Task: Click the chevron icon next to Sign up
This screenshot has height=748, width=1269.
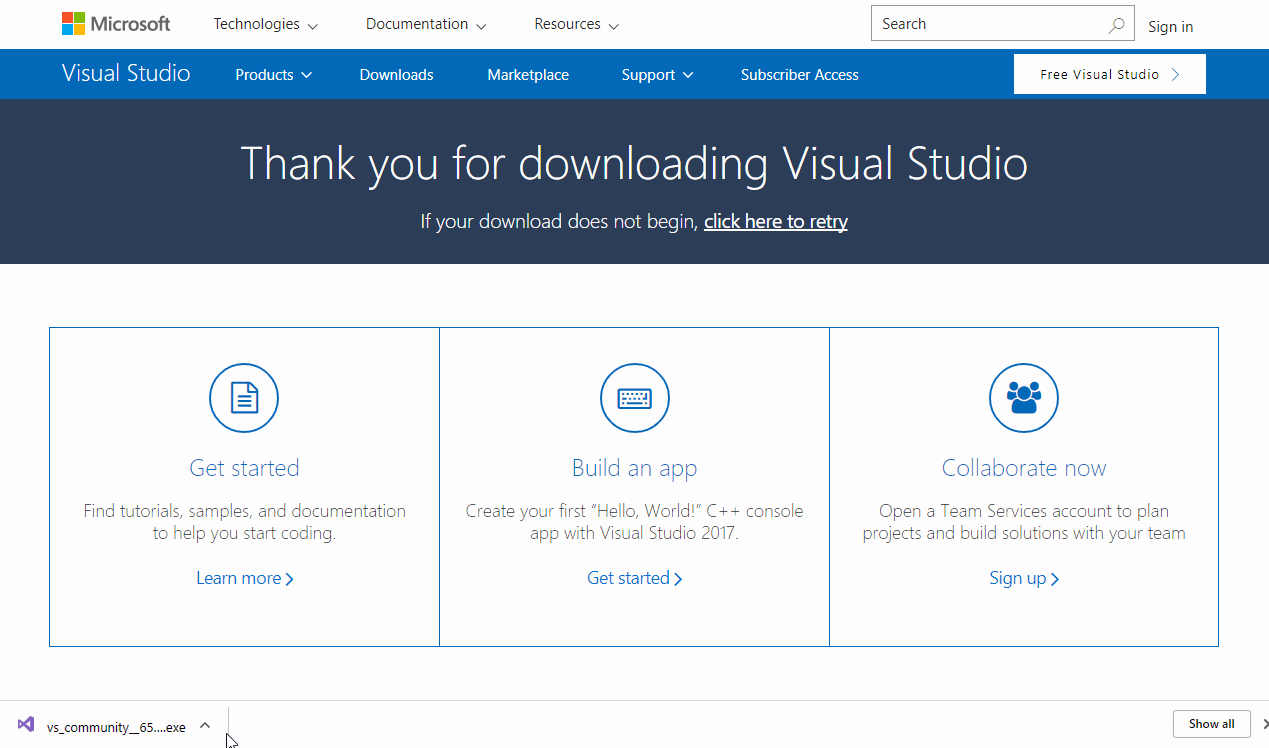Action: [x=1055, y=578]
